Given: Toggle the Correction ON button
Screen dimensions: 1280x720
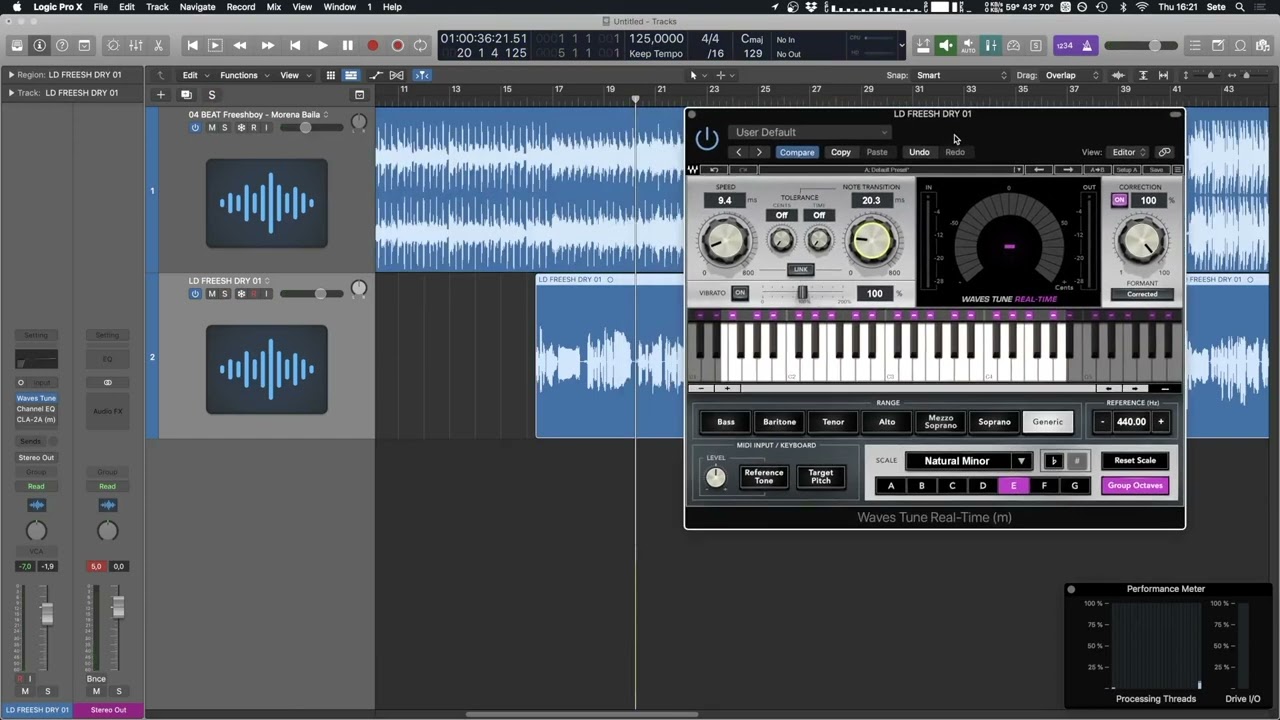Looking at the screenshot, I should point(1119,200).
